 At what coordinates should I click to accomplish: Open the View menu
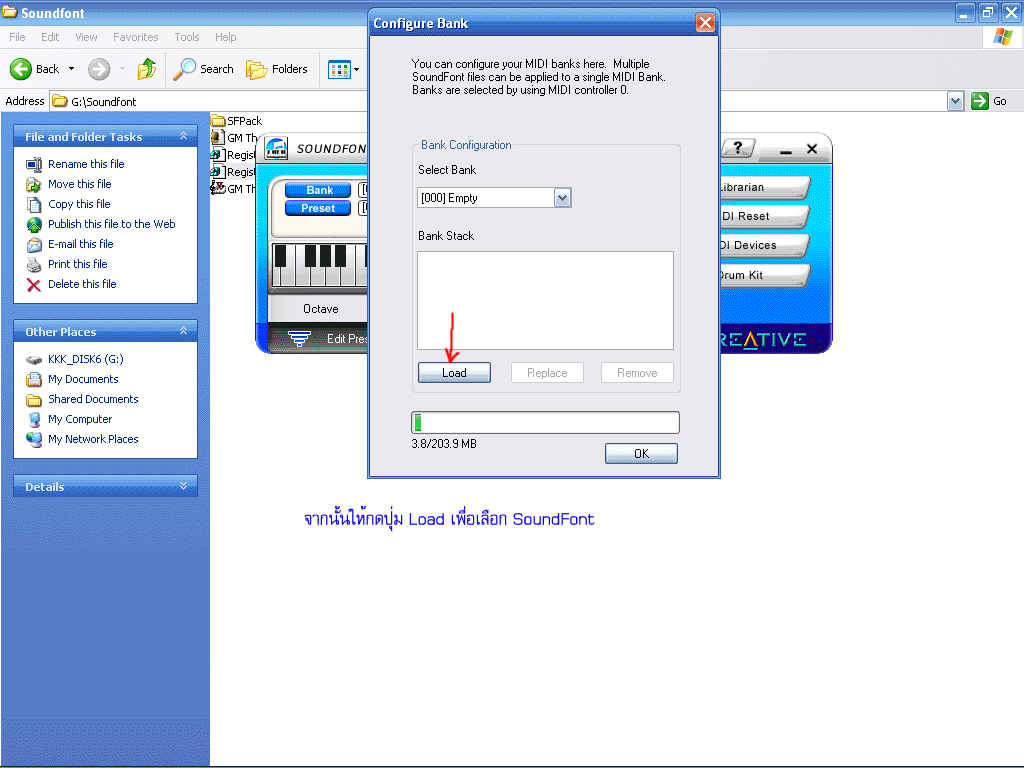(86, 37)
